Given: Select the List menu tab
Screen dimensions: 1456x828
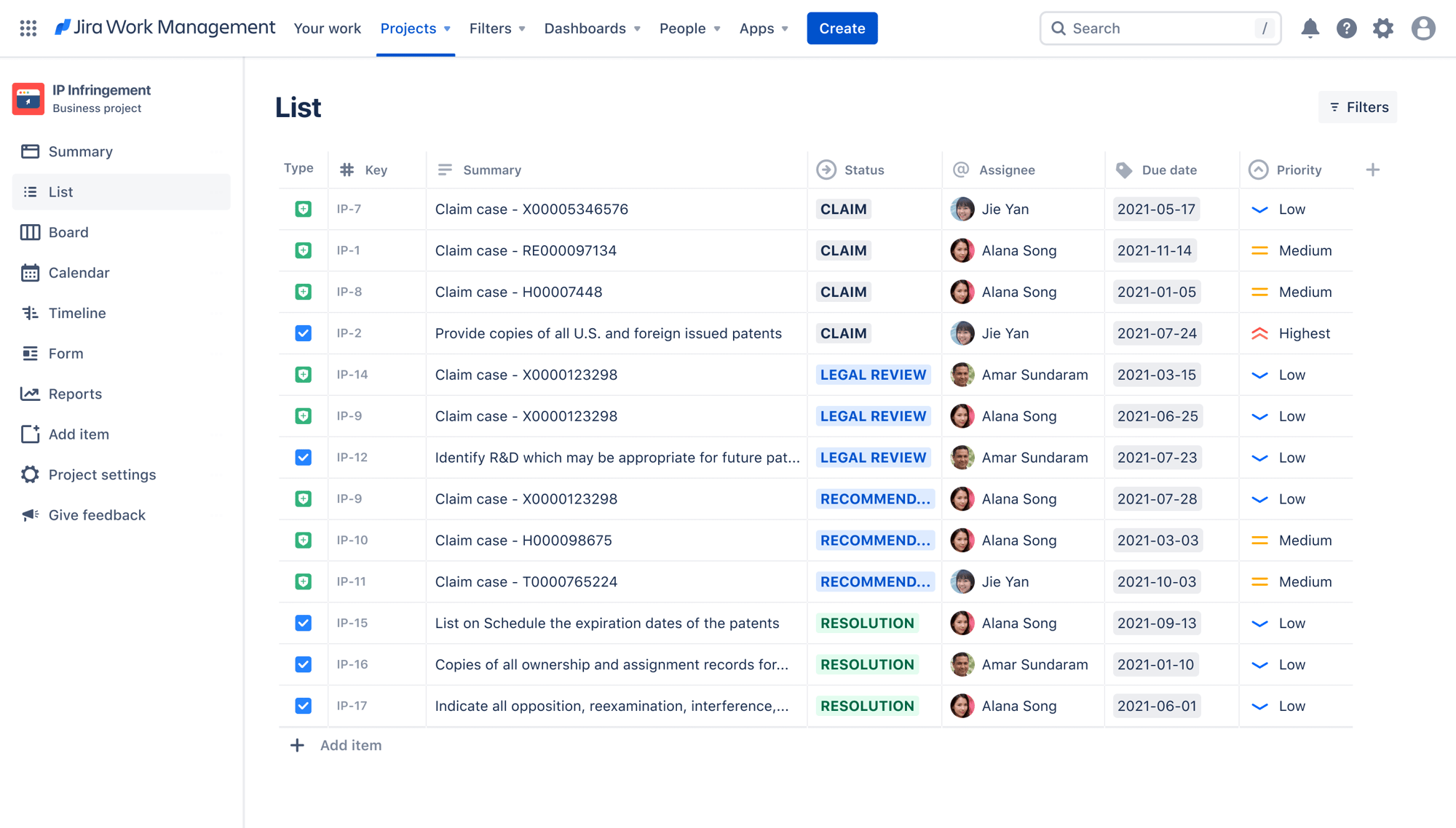Looking at the screenshot, I should coord(60,190).
